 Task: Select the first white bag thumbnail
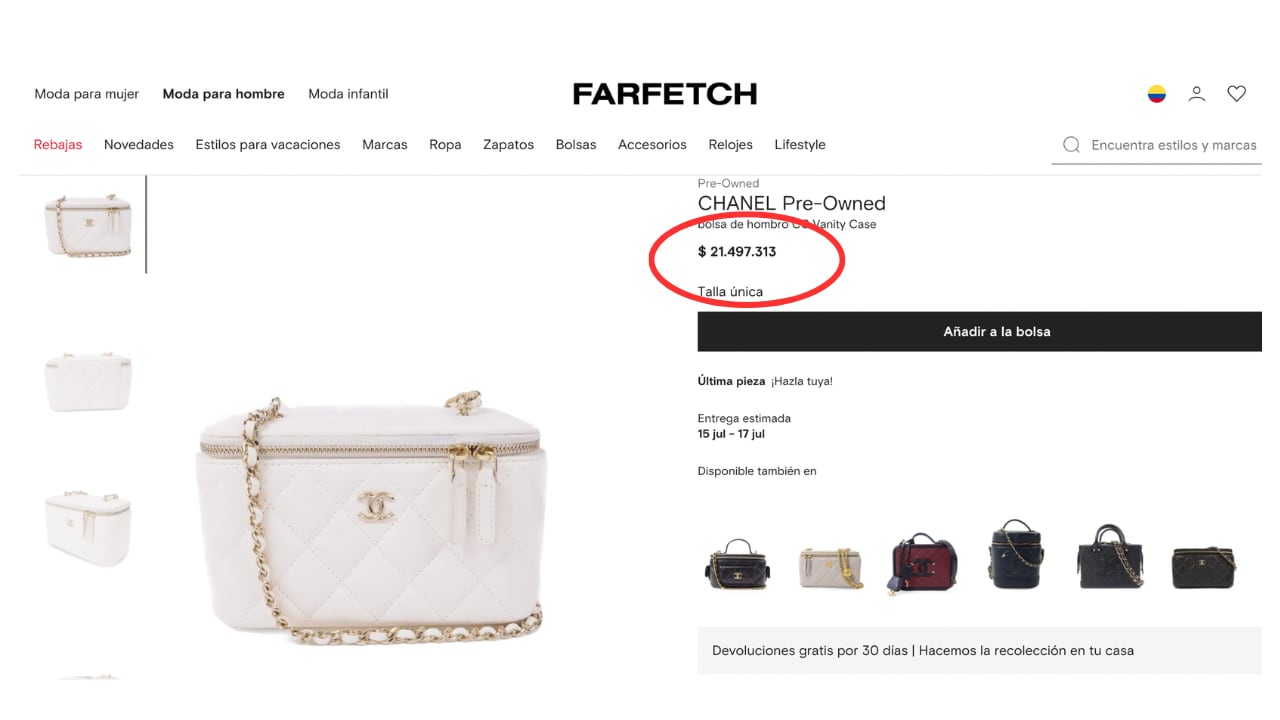(x=88, y=224)
